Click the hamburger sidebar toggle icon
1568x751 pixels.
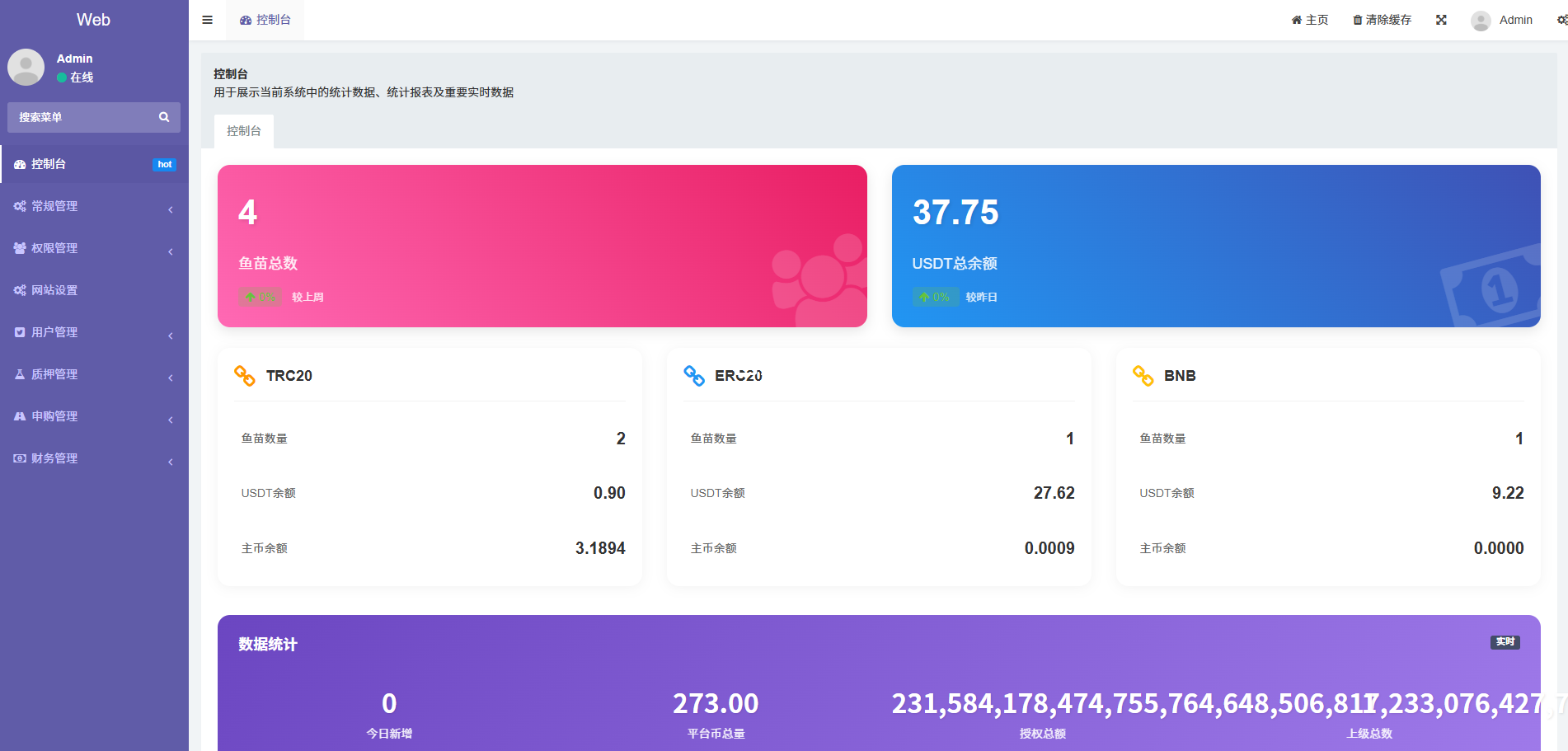click(x=208, y=20)
